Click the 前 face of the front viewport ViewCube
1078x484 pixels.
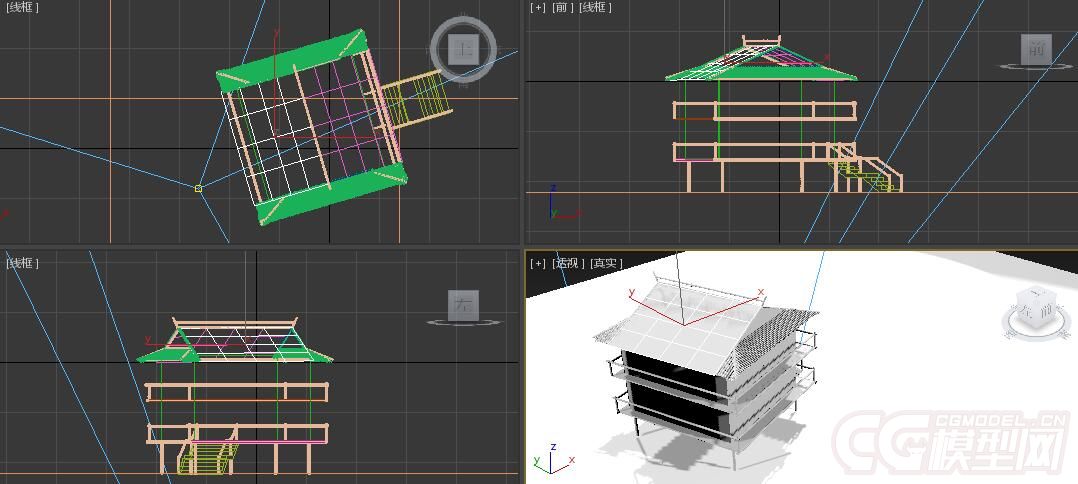click(x=1036, y=49)
